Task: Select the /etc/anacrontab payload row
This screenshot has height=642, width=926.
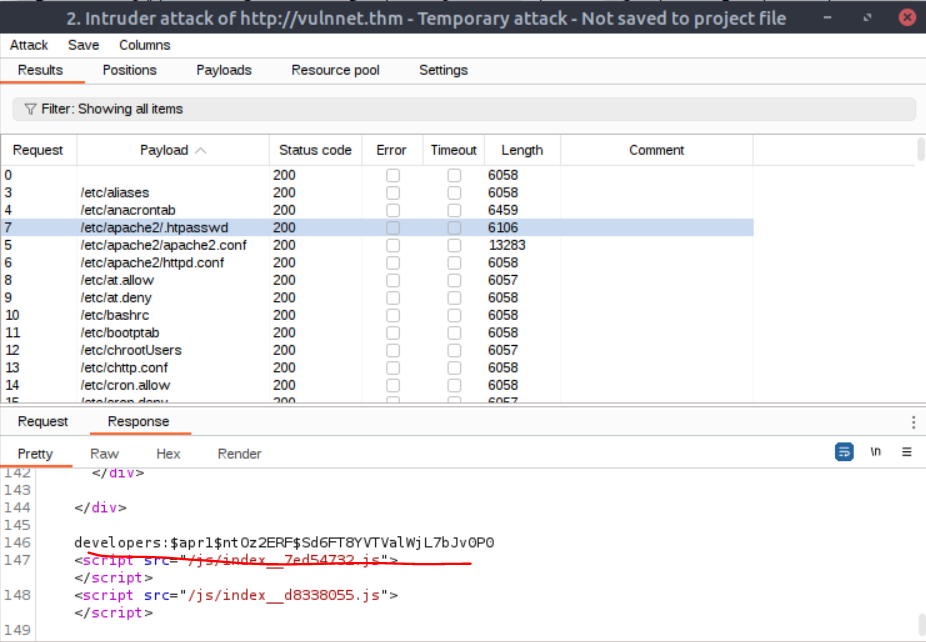Action: click(377, 210)
